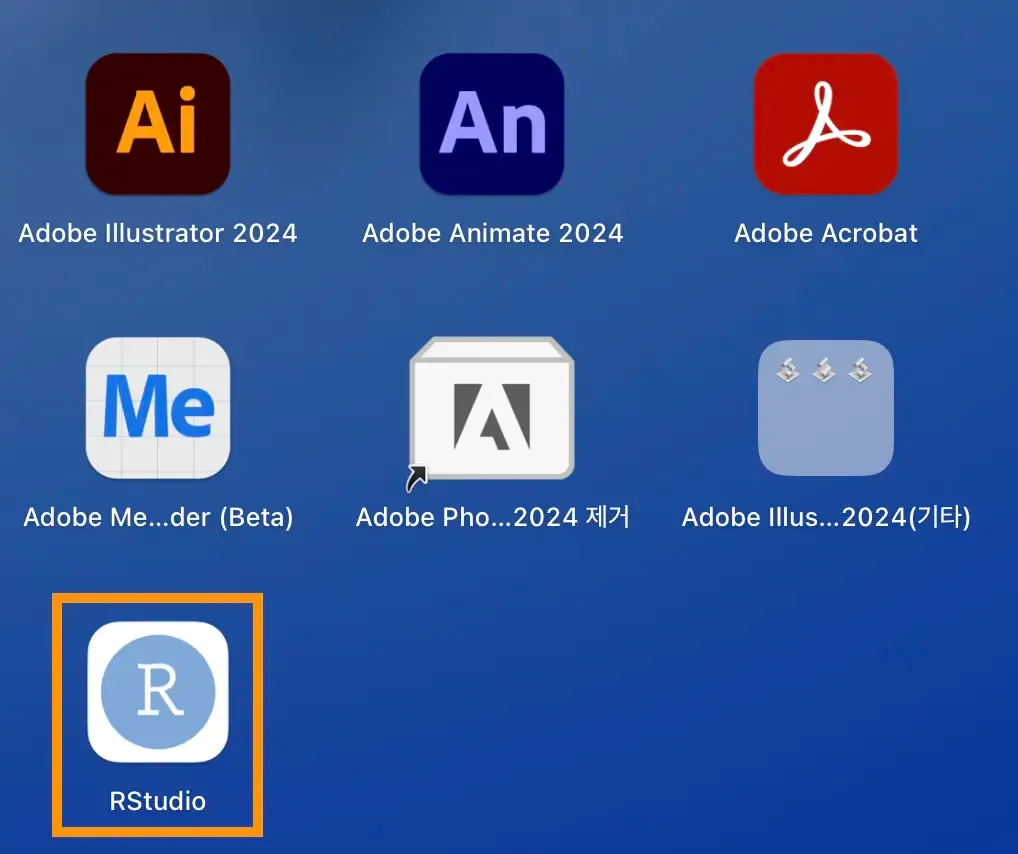The width and height of the screenshot is (1018, 854).
Task: Click the box-shaped Photoshop uninstaller graphic
Action: click(x=492, y=407)
